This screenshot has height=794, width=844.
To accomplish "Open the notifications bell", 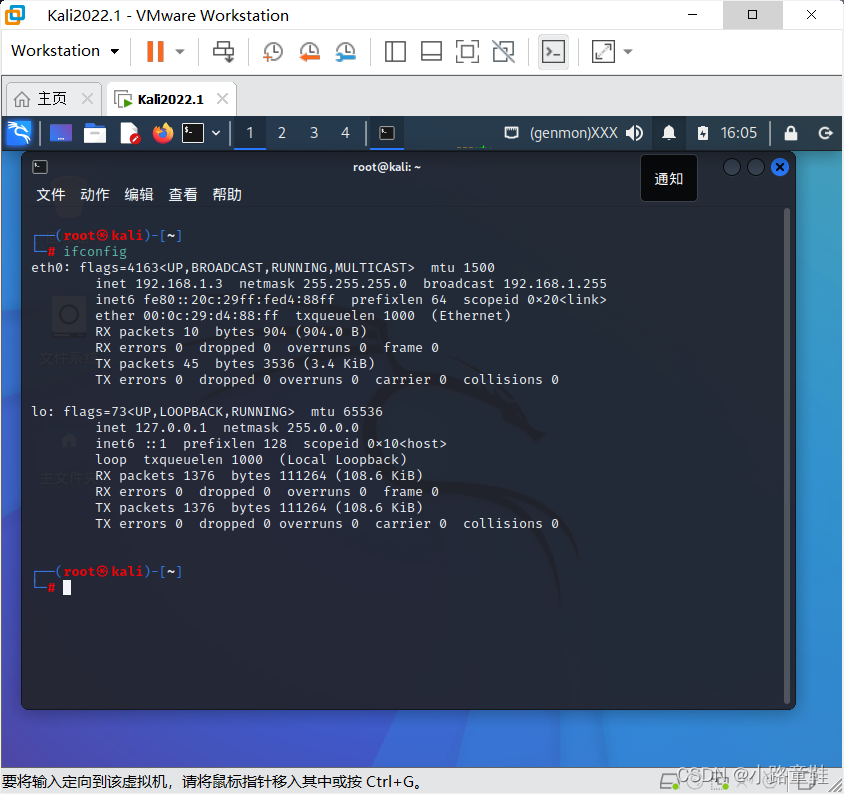I will point(669,132).
